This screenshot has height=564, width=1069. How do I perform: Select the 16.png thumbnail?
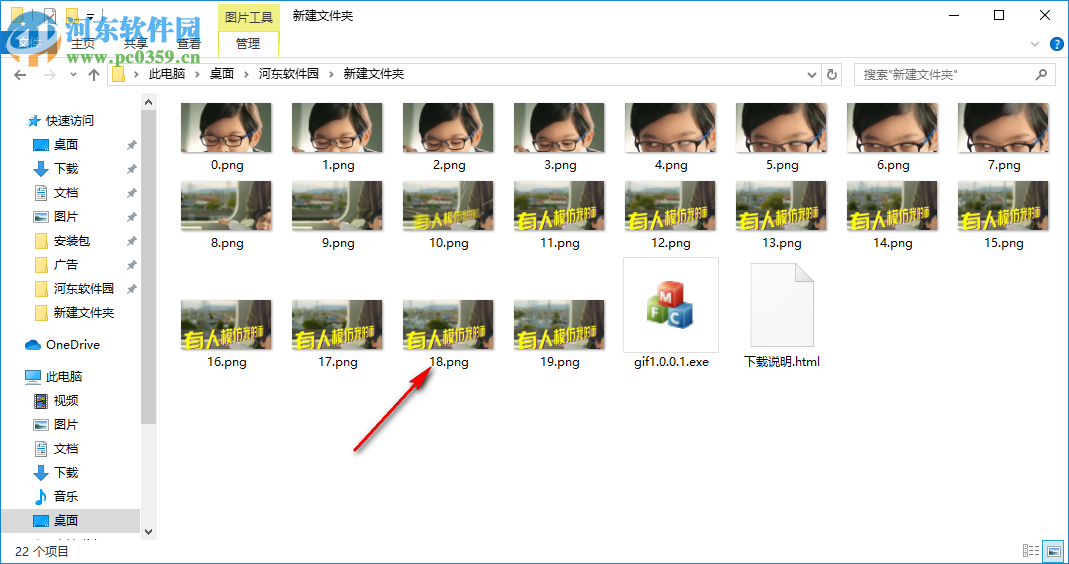click(x=226, y=325)
